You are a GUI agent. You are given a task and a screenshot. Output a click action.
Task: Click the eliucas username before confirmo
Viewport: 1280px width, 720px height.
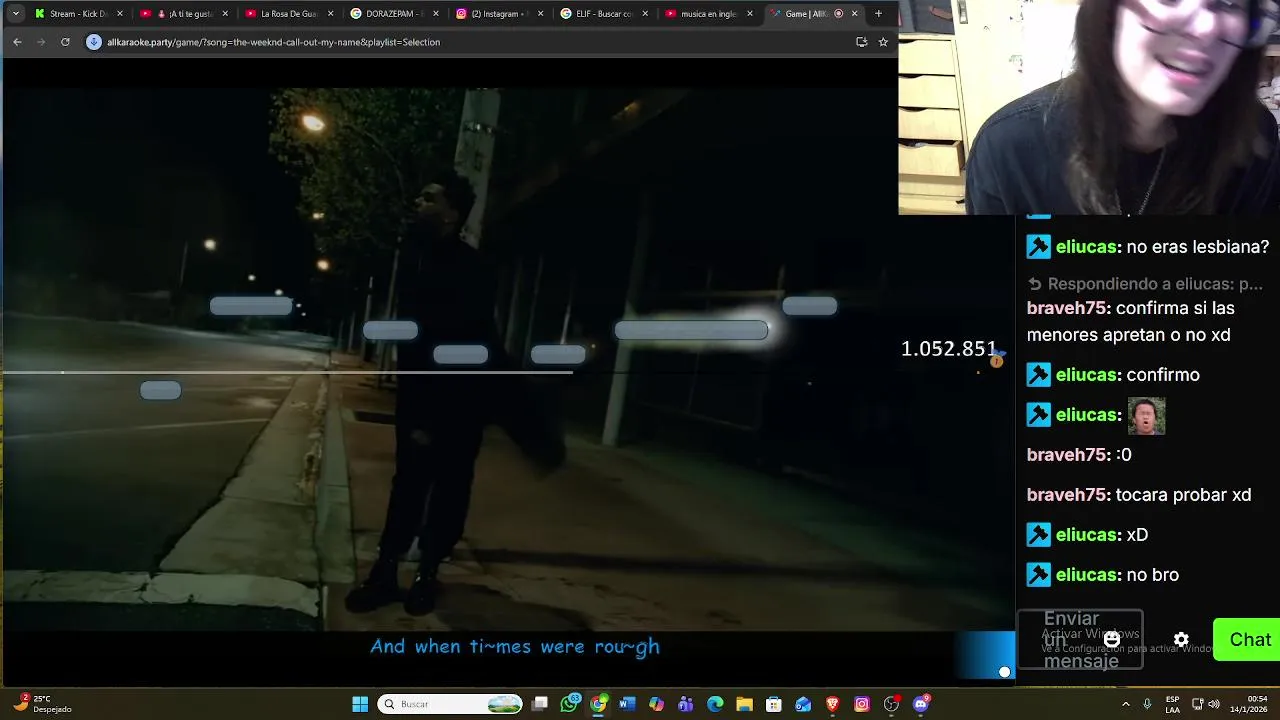[x=1087, y=375]
